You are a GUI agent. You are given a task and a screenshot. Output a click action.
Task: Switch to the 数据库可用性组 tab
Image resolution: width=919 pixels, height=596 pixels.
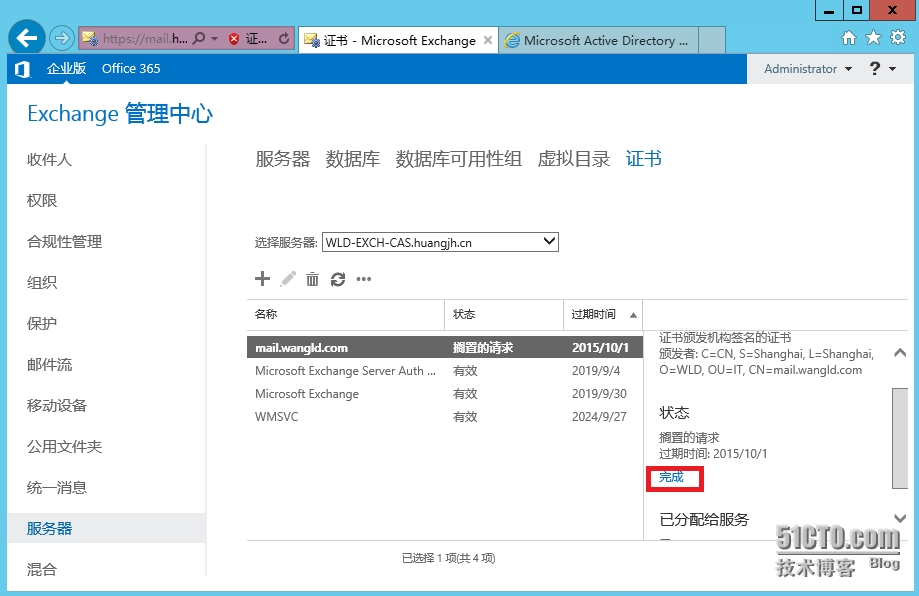[458, 159]
